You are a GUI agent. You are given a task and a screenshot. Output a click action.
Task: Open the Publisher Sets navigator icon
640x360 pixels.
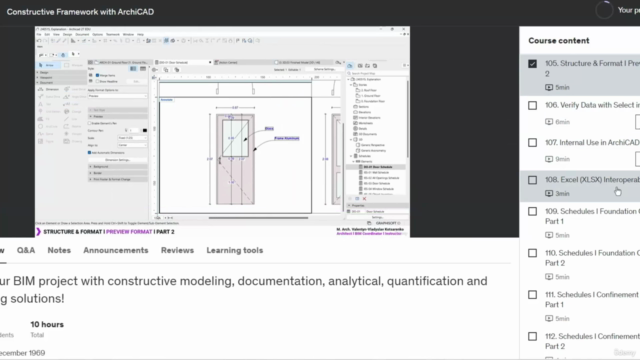tap(375, 66)
